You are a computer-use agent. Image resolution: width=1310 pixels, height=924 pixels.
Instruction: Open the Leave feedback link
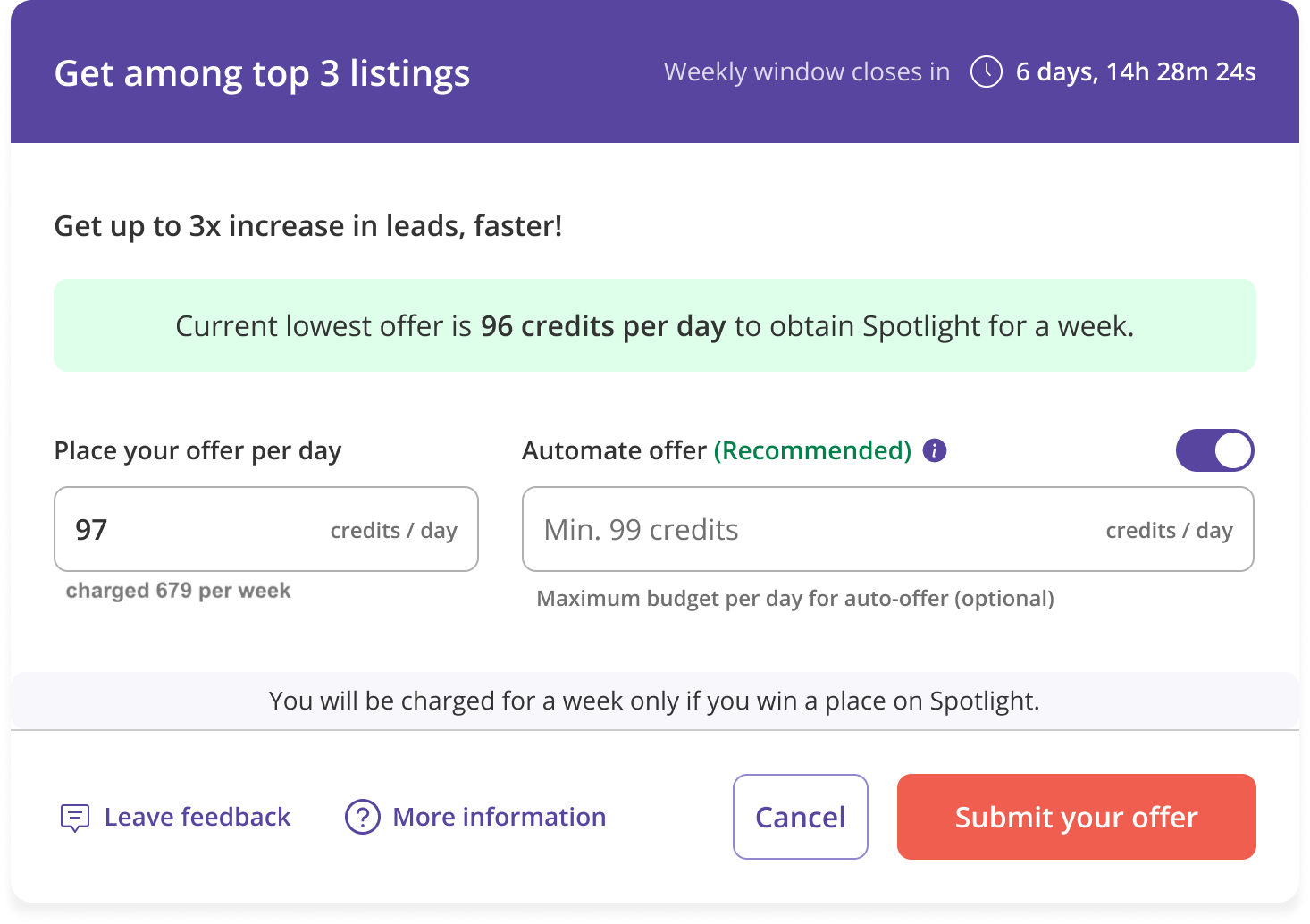click(197, 817)
